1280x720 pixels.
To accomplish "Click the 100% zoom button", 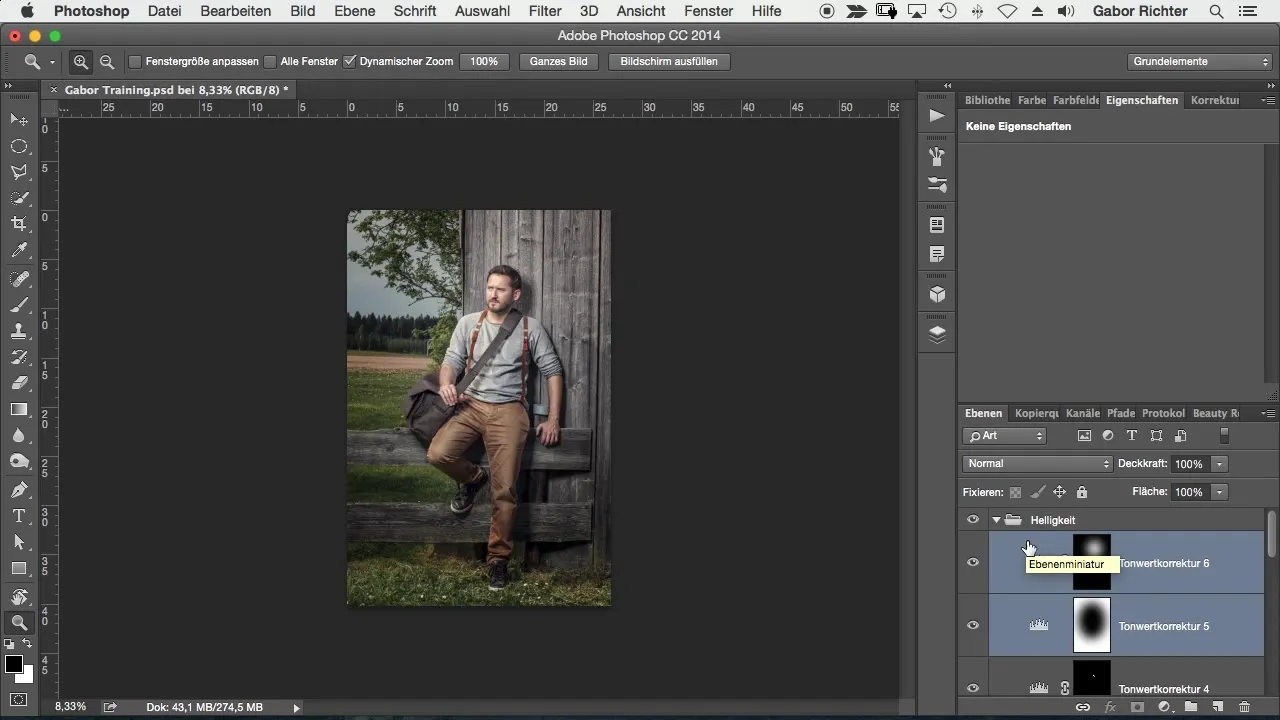I will tap(484, 61).
